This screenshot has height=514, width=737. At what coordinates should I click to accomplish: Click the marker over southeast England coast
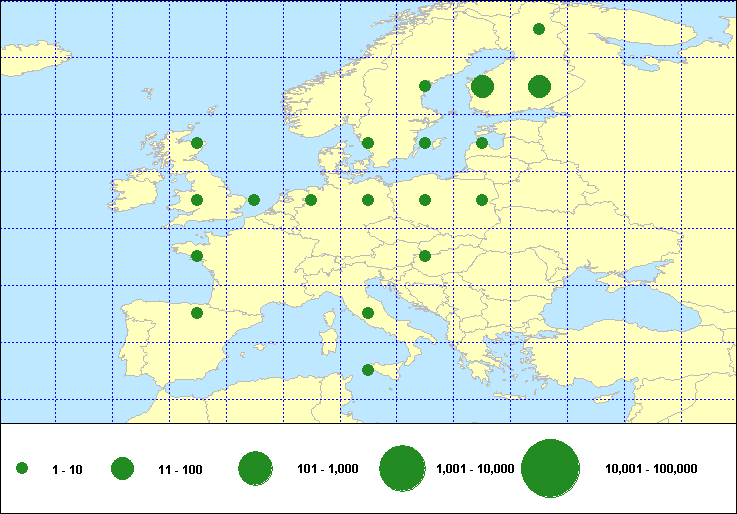(x=254, y=200)
